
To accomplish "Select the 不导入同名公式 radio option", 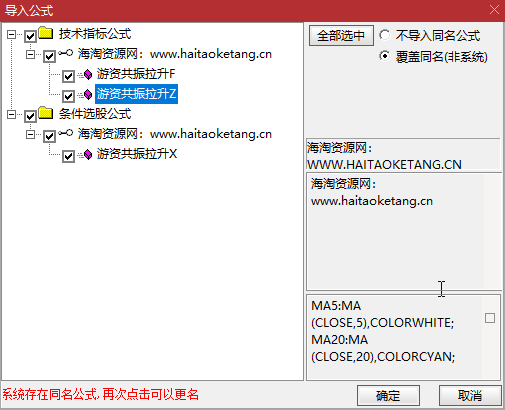I will click(384, 35).
